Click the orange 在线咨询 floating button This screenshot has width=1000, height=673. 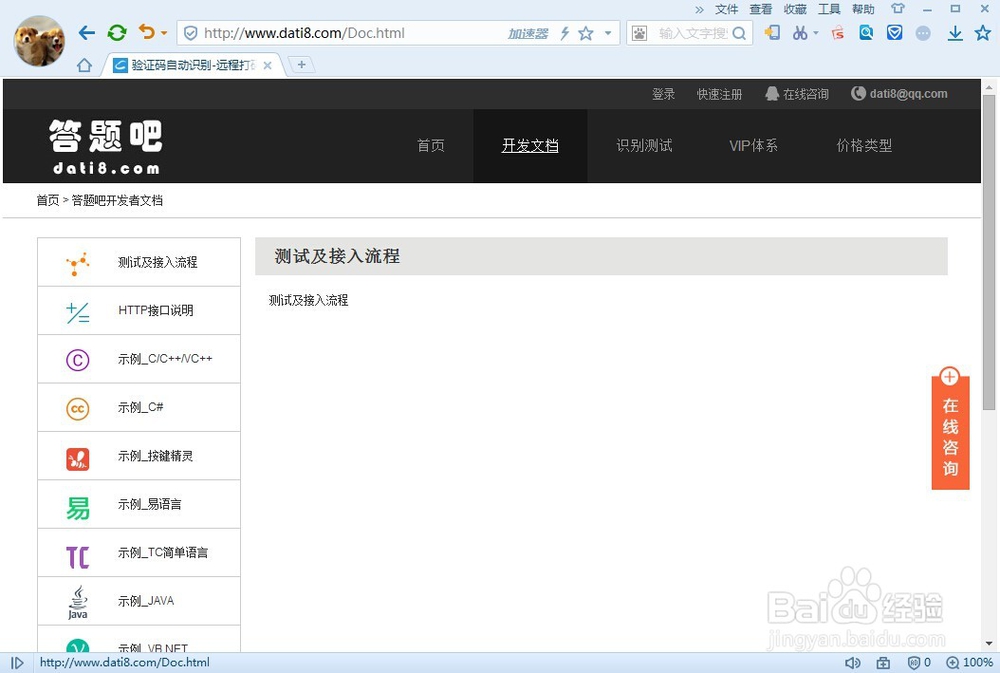click(x=950, y=429)
